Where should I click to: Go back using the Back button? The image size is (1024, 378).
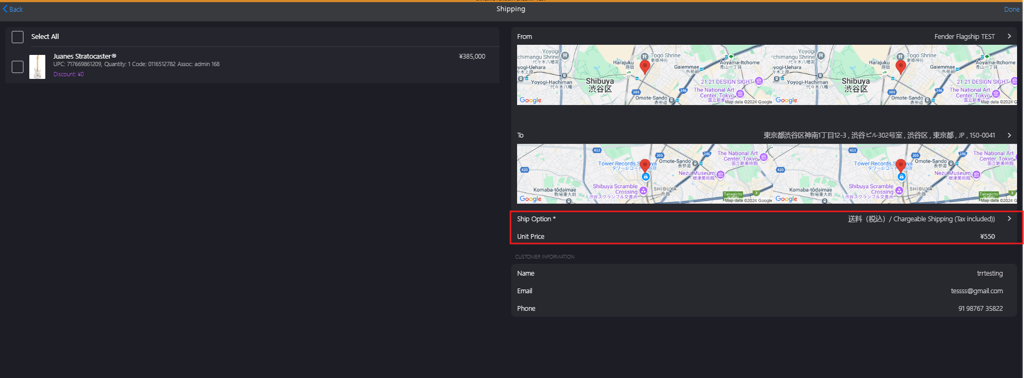(x=12, y=9)
